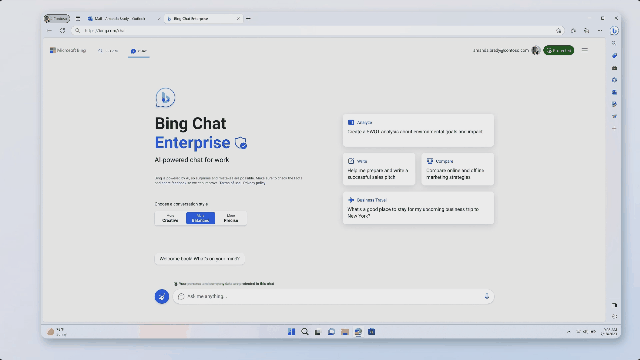The image size is (640, 360).
Task: Click the Ask me anything input field
Action: 333,296
